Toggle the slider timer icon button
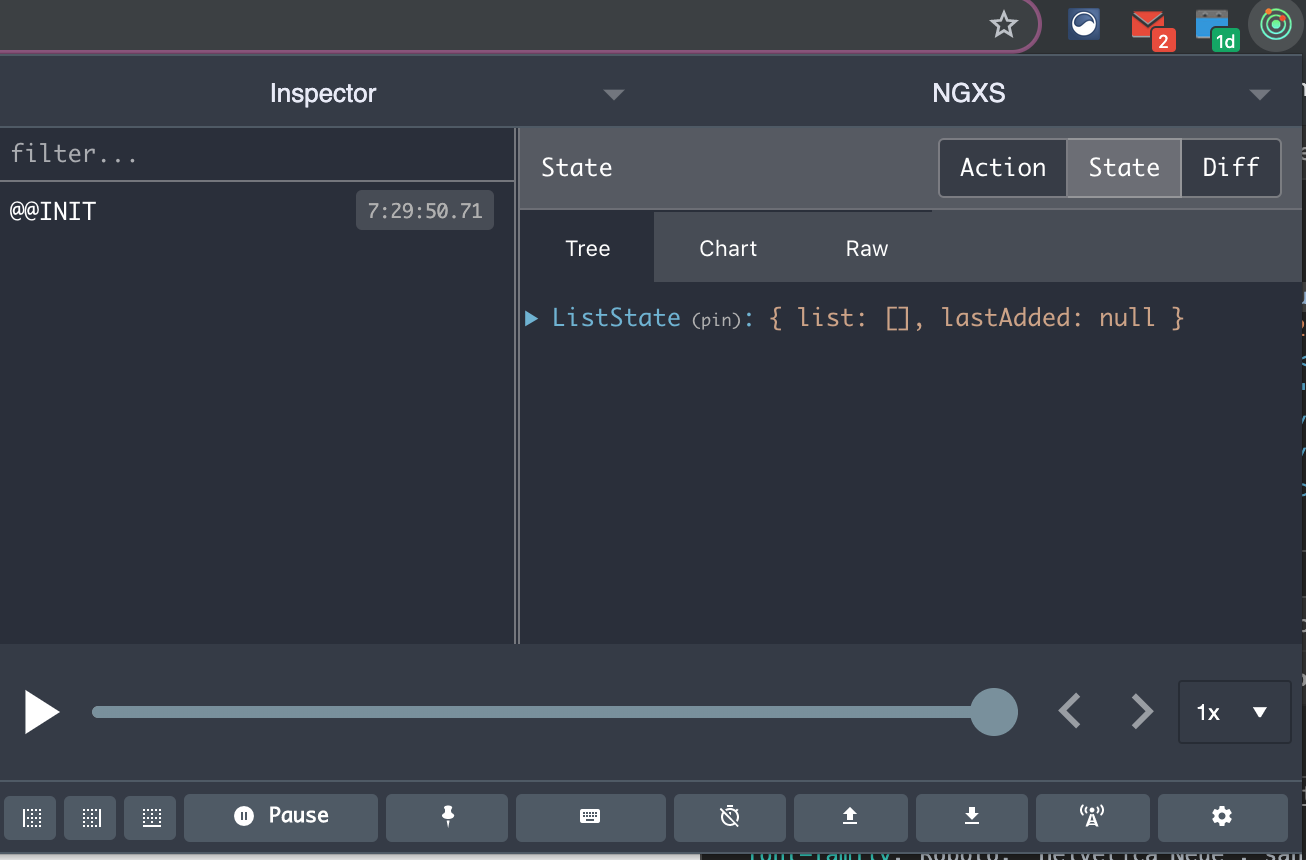1306x860 pixels. click(730, 816)
